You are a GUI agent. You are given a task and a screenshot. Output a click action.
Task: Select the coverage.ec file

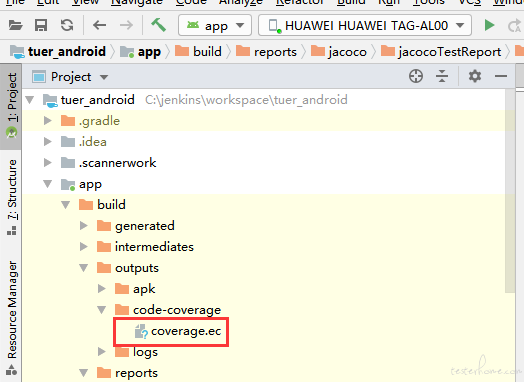tap(178, 331)
